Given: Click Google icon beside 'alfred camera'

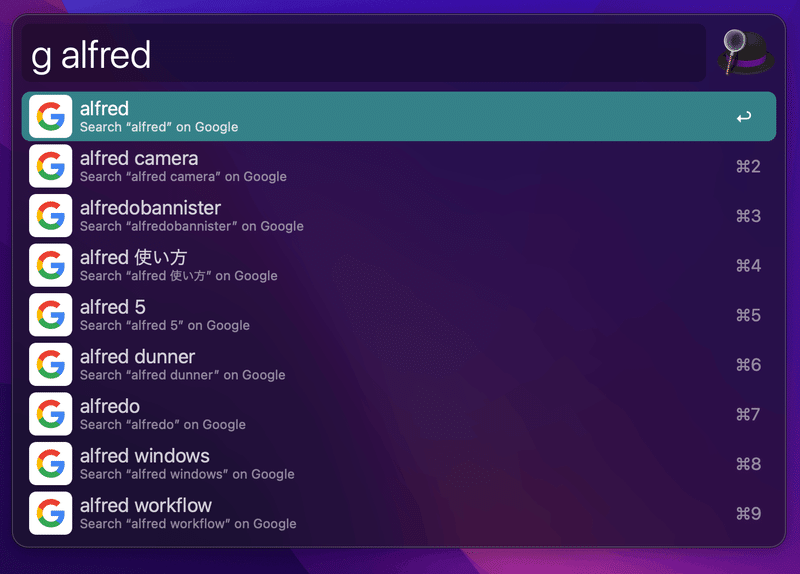Looking at the screenshot, I should click(x=51, y=166).
